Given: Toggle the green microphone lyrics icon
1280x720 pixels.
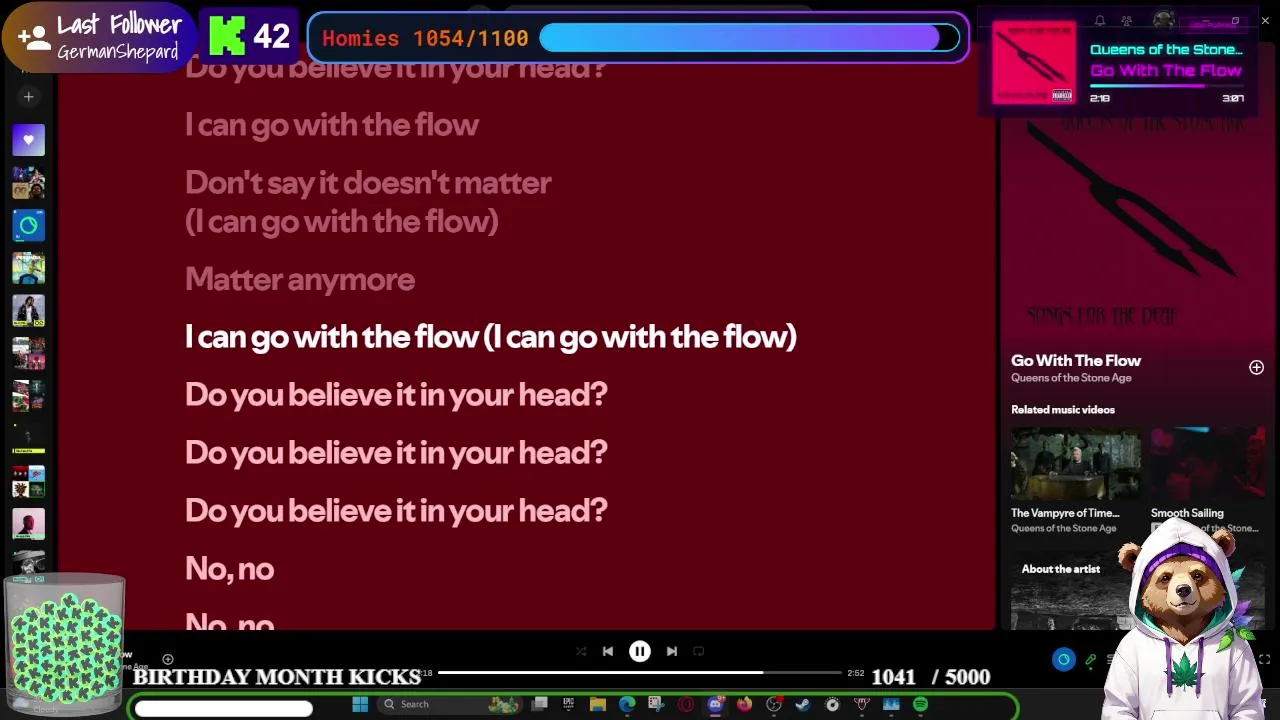Looking at the screenshot, I should pos(1091,660).
